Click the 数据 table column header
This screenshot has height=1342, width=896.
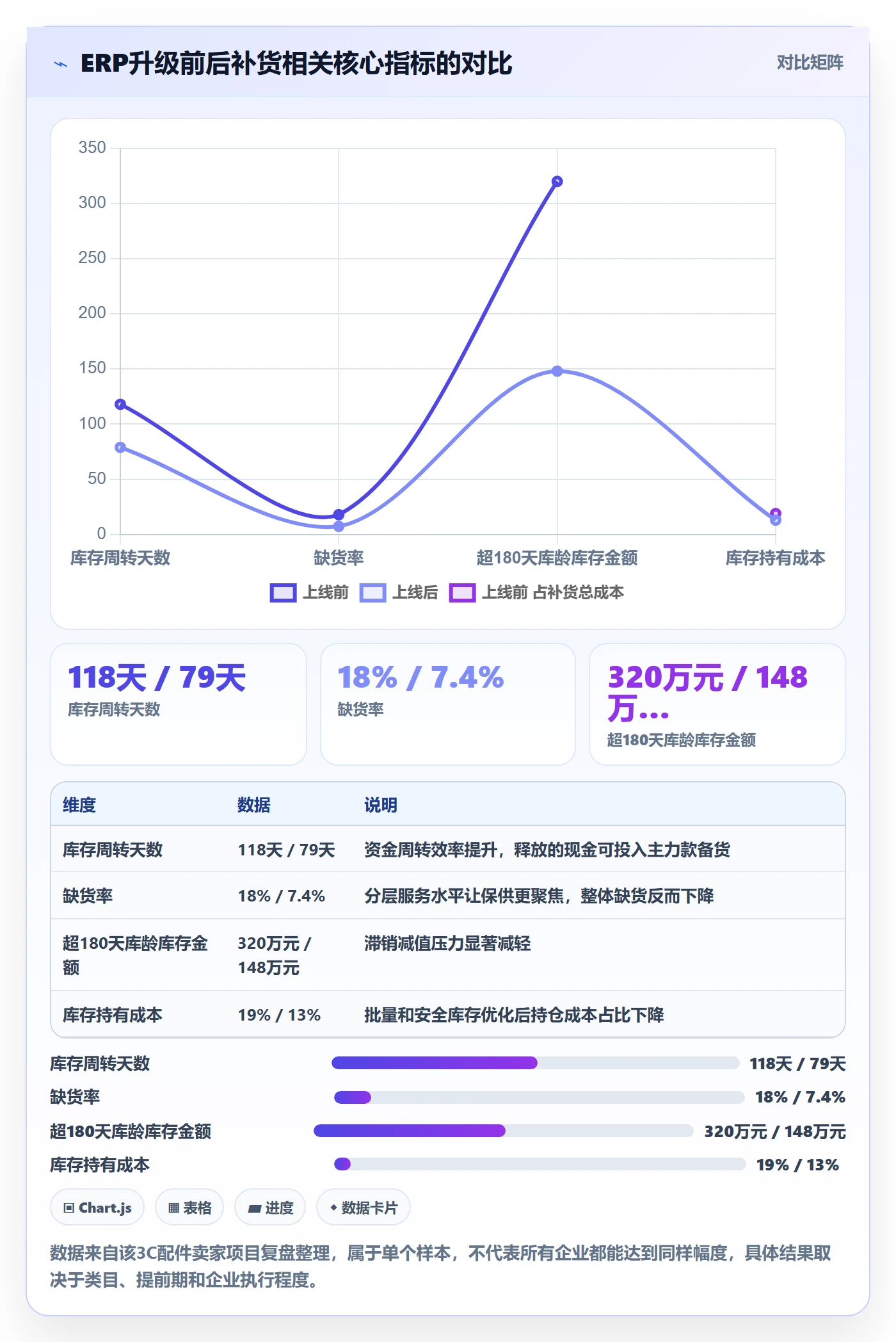point(254,805)
